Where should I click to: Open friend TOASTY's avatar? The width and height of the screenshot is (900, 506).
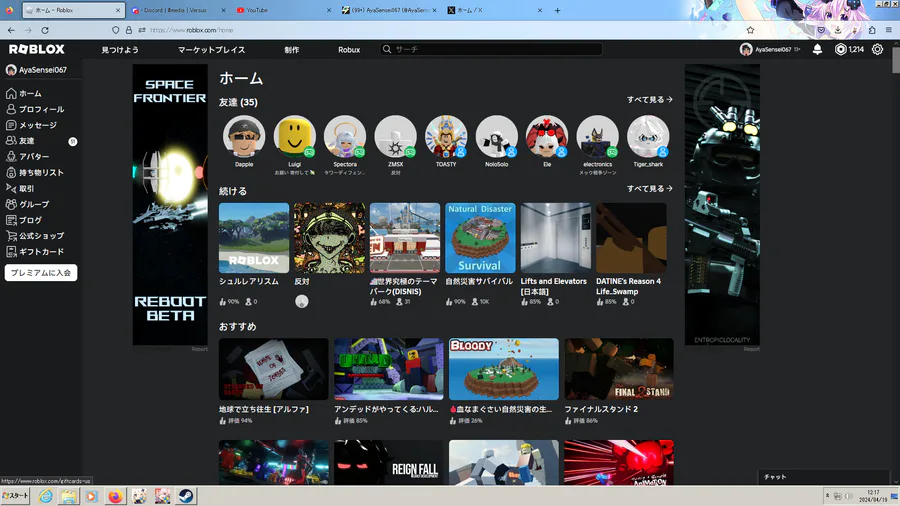click(x=446, y=137)
